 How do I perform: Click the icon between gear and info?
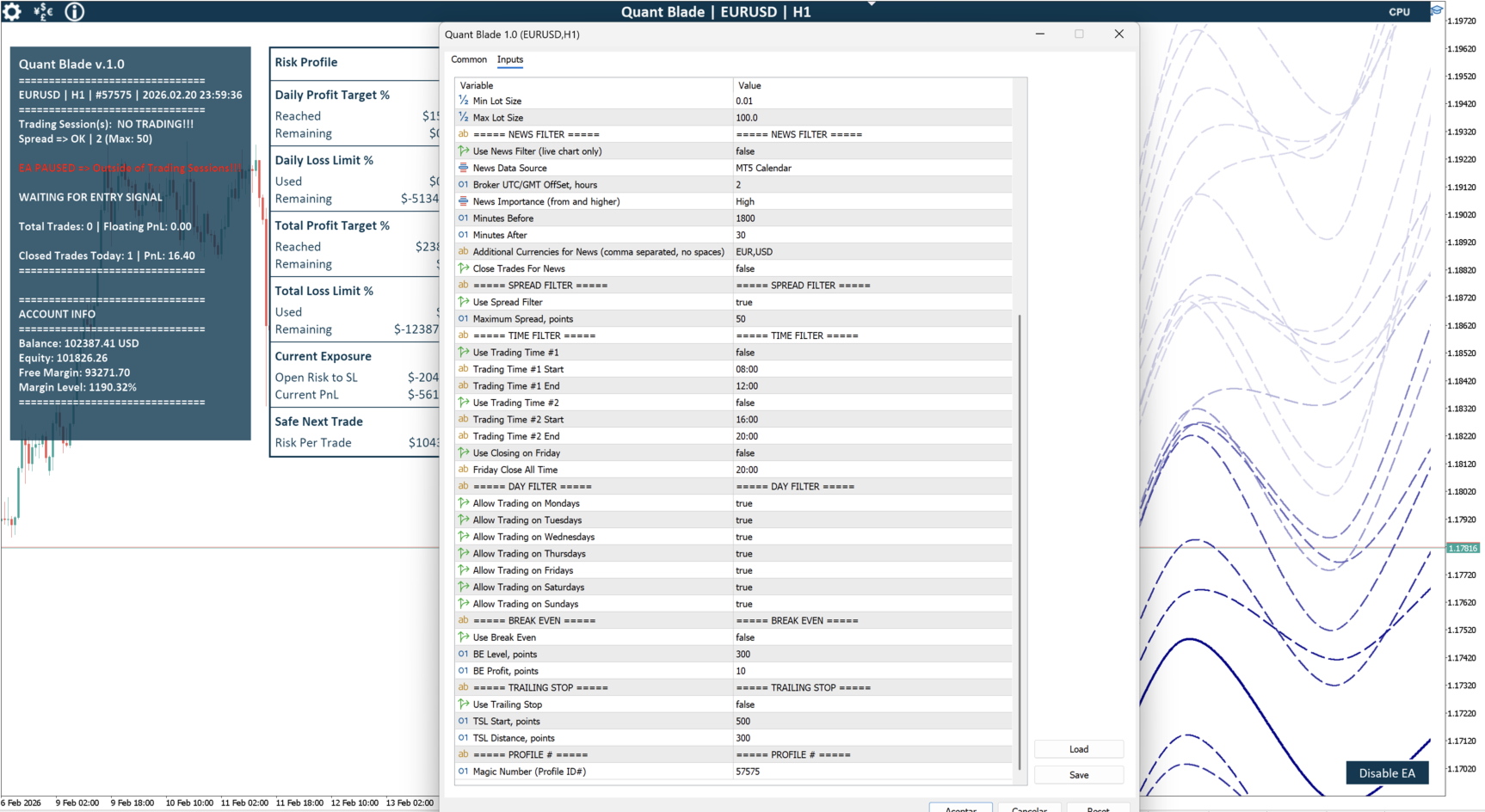[43, 11]
